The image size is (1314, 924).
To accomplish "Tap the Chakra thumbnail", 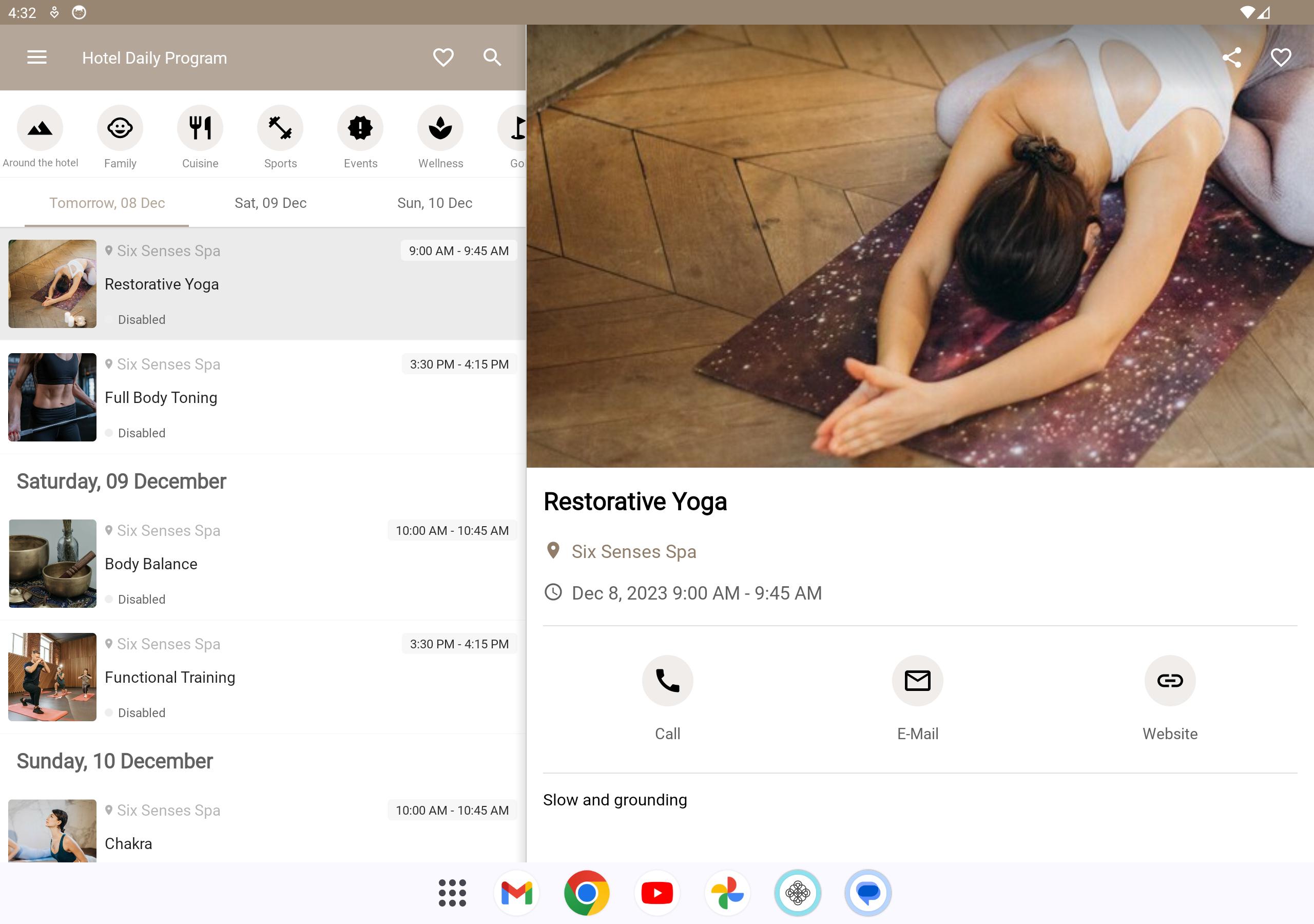I will tap(52, 831).
